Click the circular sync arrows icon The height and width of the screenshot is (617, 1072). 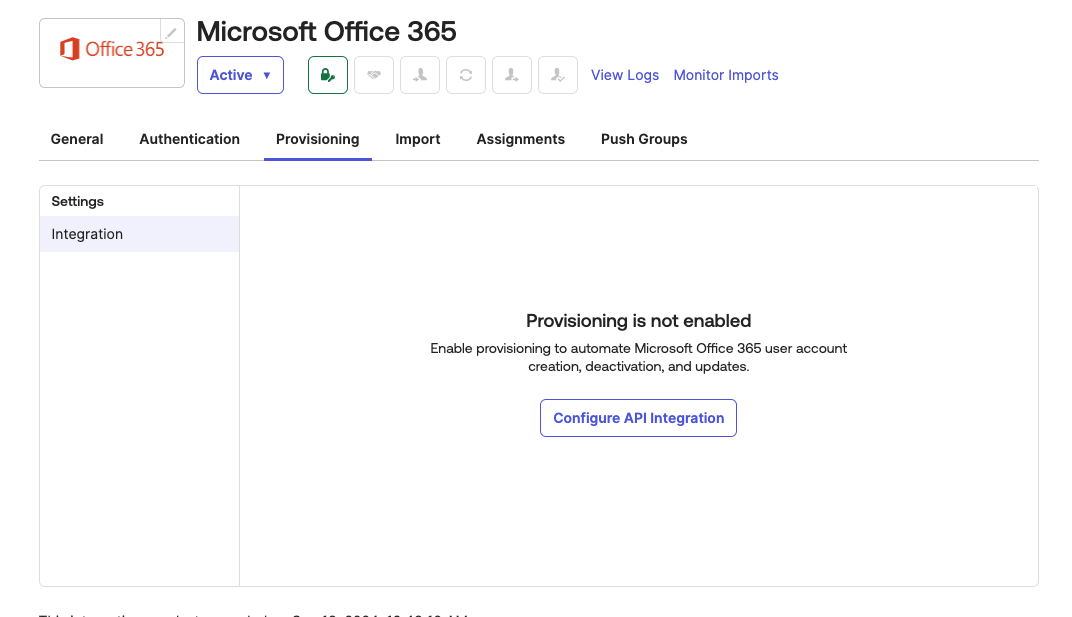[x=466, y=75]
